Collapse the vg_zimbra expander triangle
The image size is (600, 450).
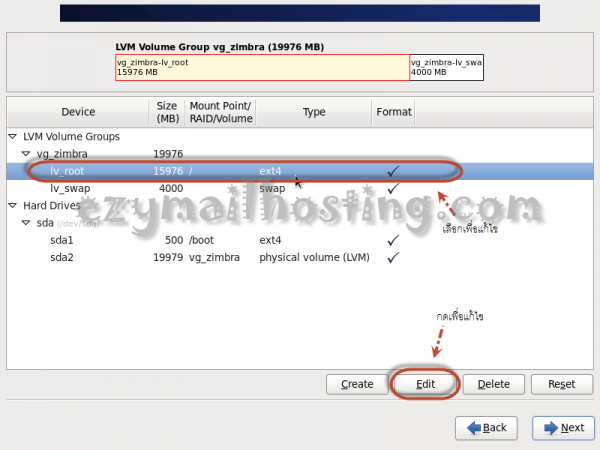coord(26,153)
